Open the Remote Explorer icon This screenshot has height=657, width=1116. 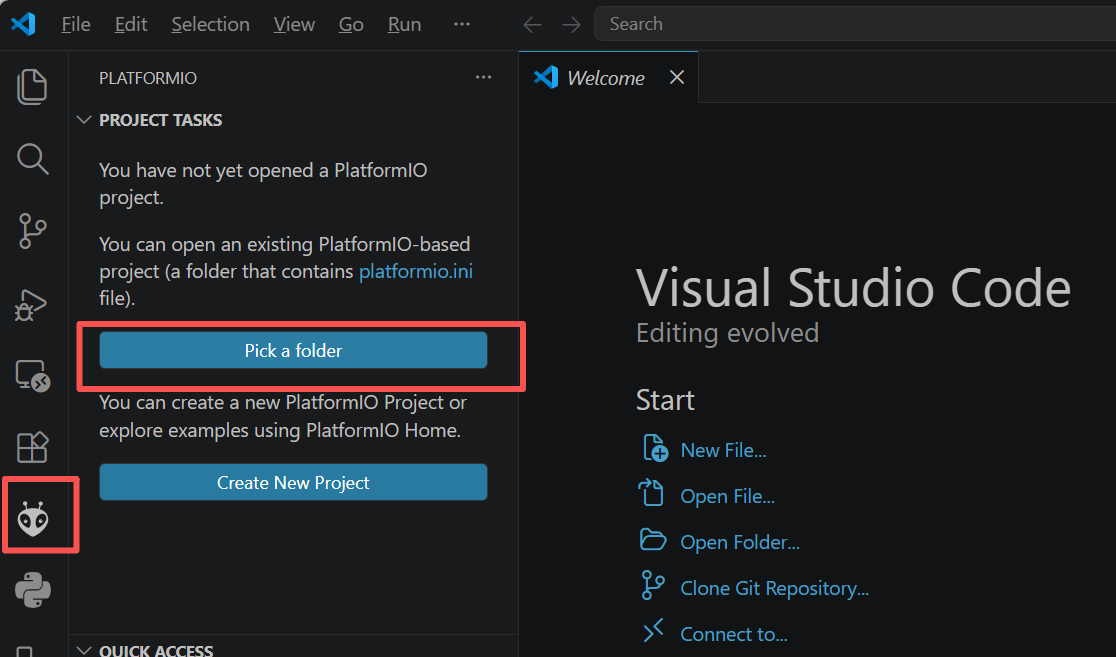point(33,376)
